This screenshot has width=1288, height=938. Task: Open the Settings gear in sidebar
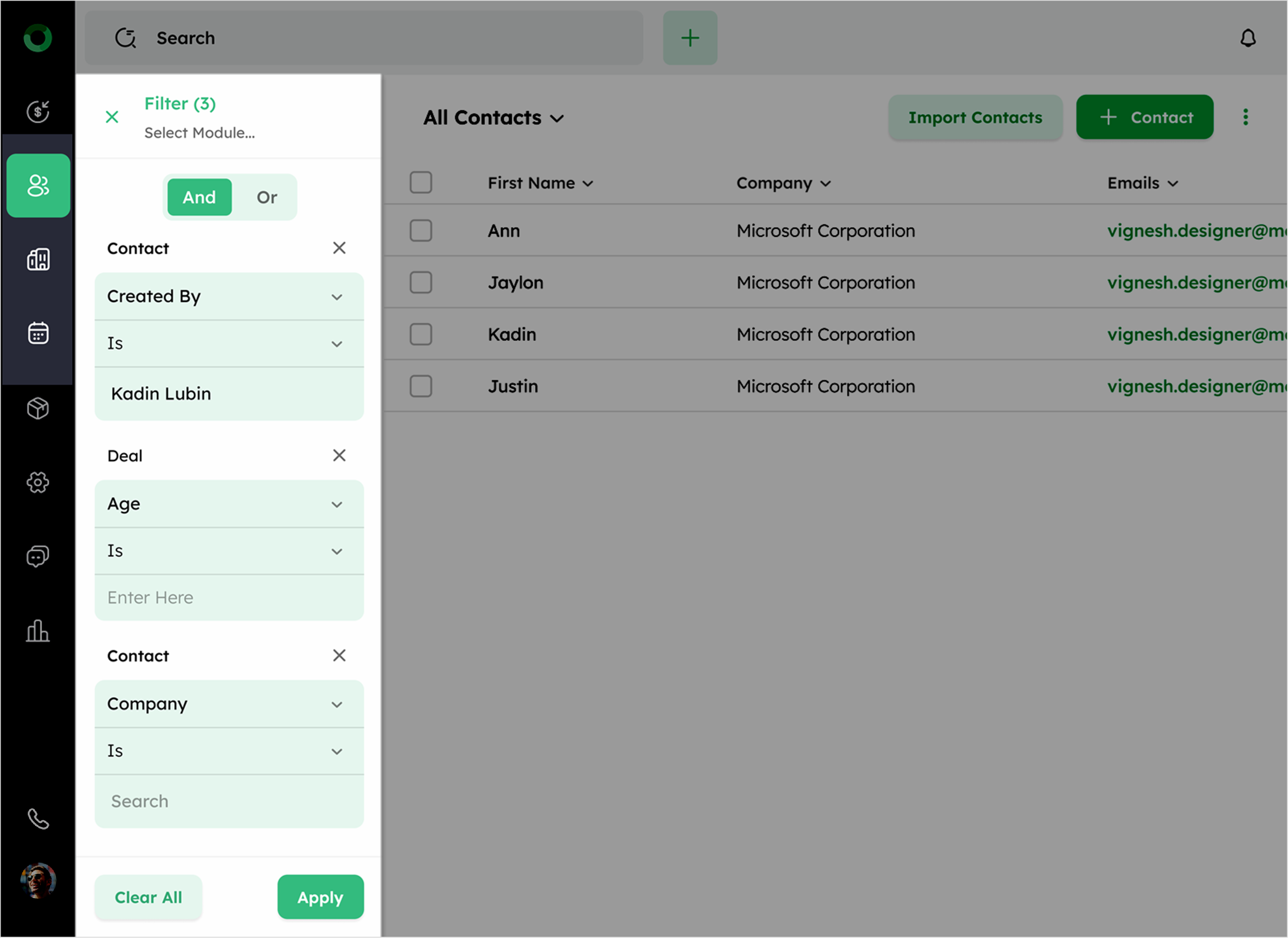click(x=38, y=483)
